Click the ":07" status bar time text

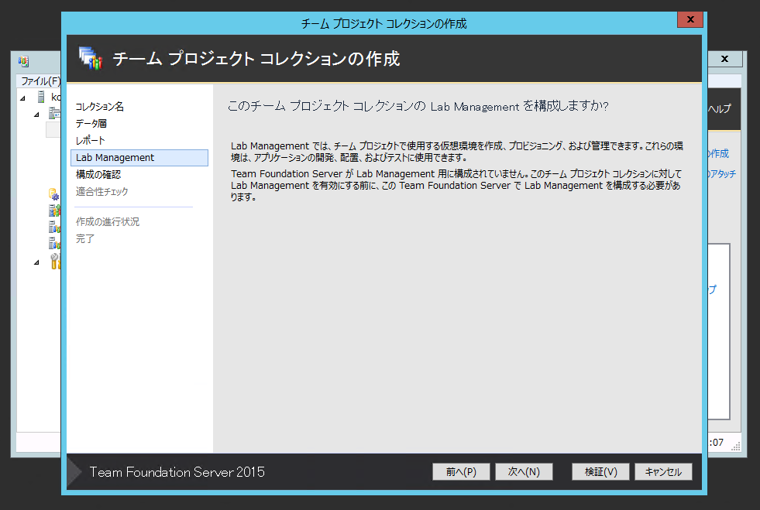(x=716, y=442)
